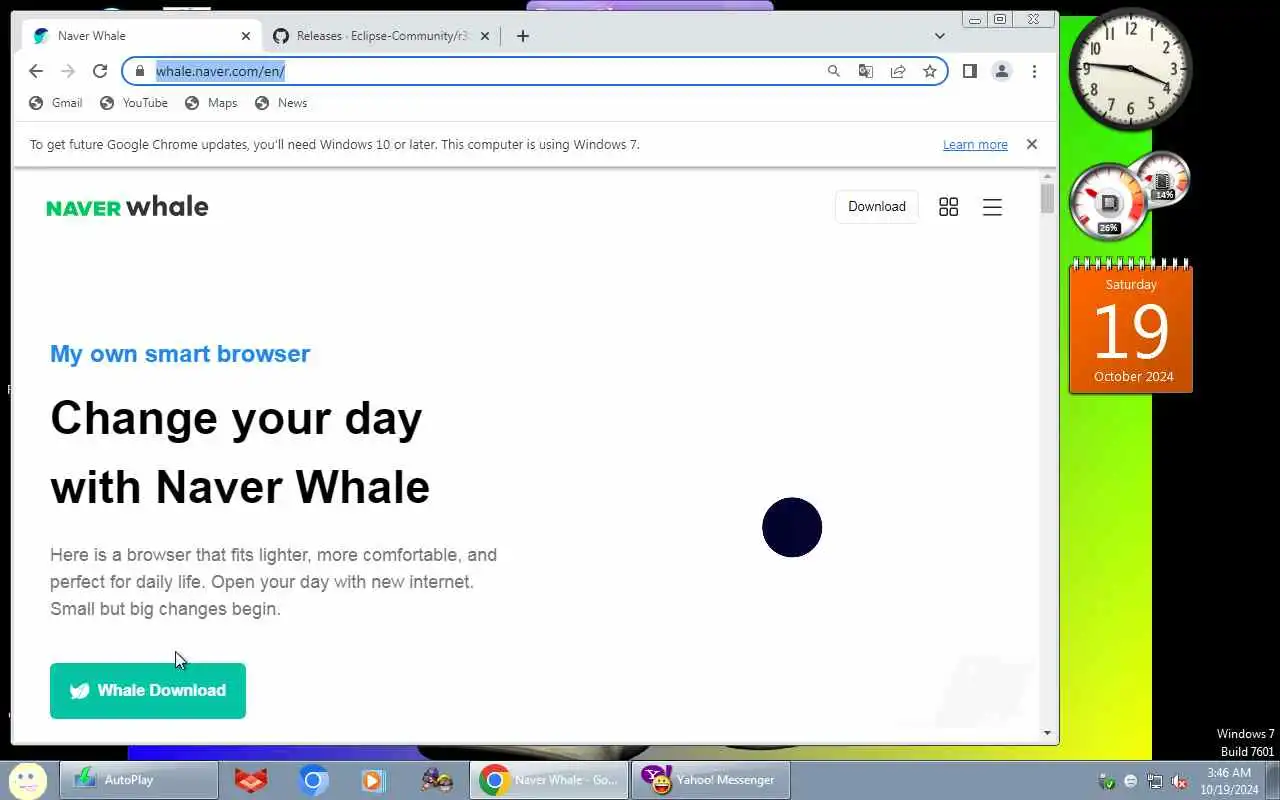Open the Maps bookmark
The width and height of the screenshot is (1280, 800).
212,103
